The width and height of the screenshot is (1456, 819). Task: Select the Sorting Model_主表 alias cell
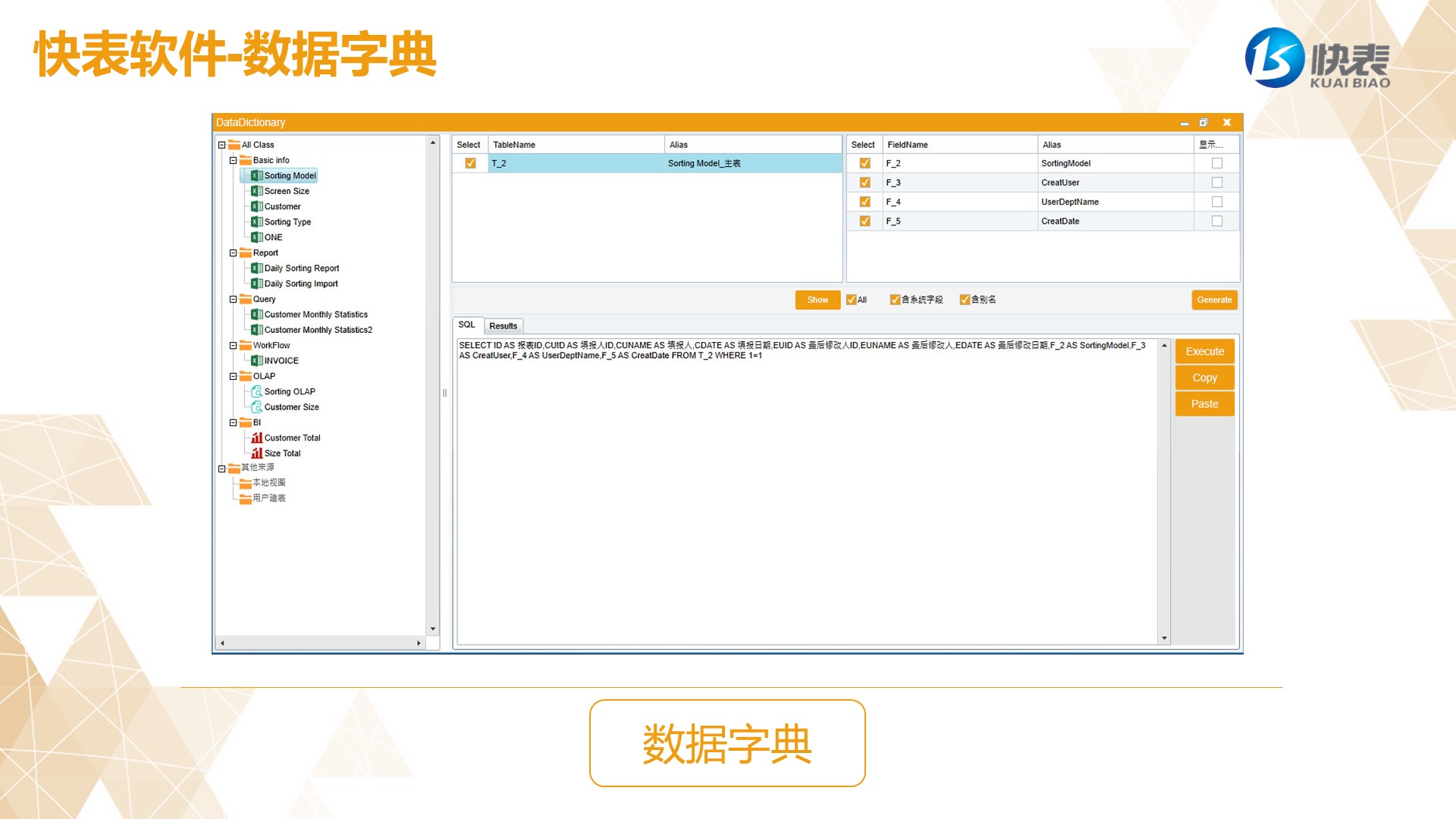tap(753, 163)
